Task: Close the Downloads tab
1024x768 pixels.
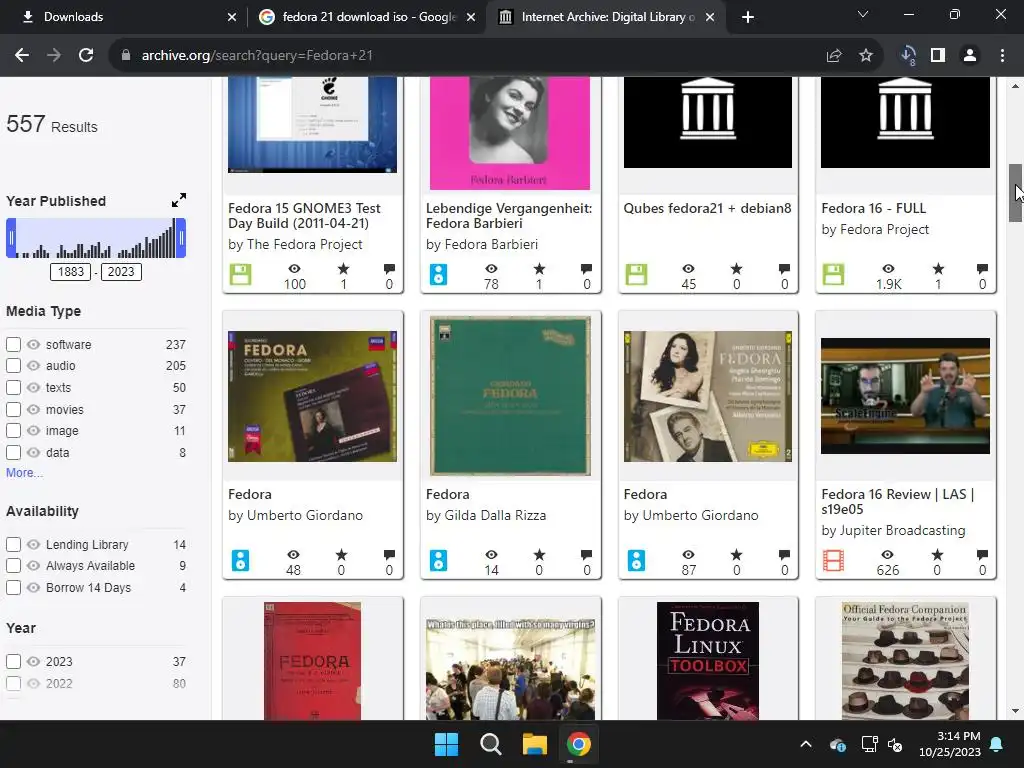Action: (232, 17)
